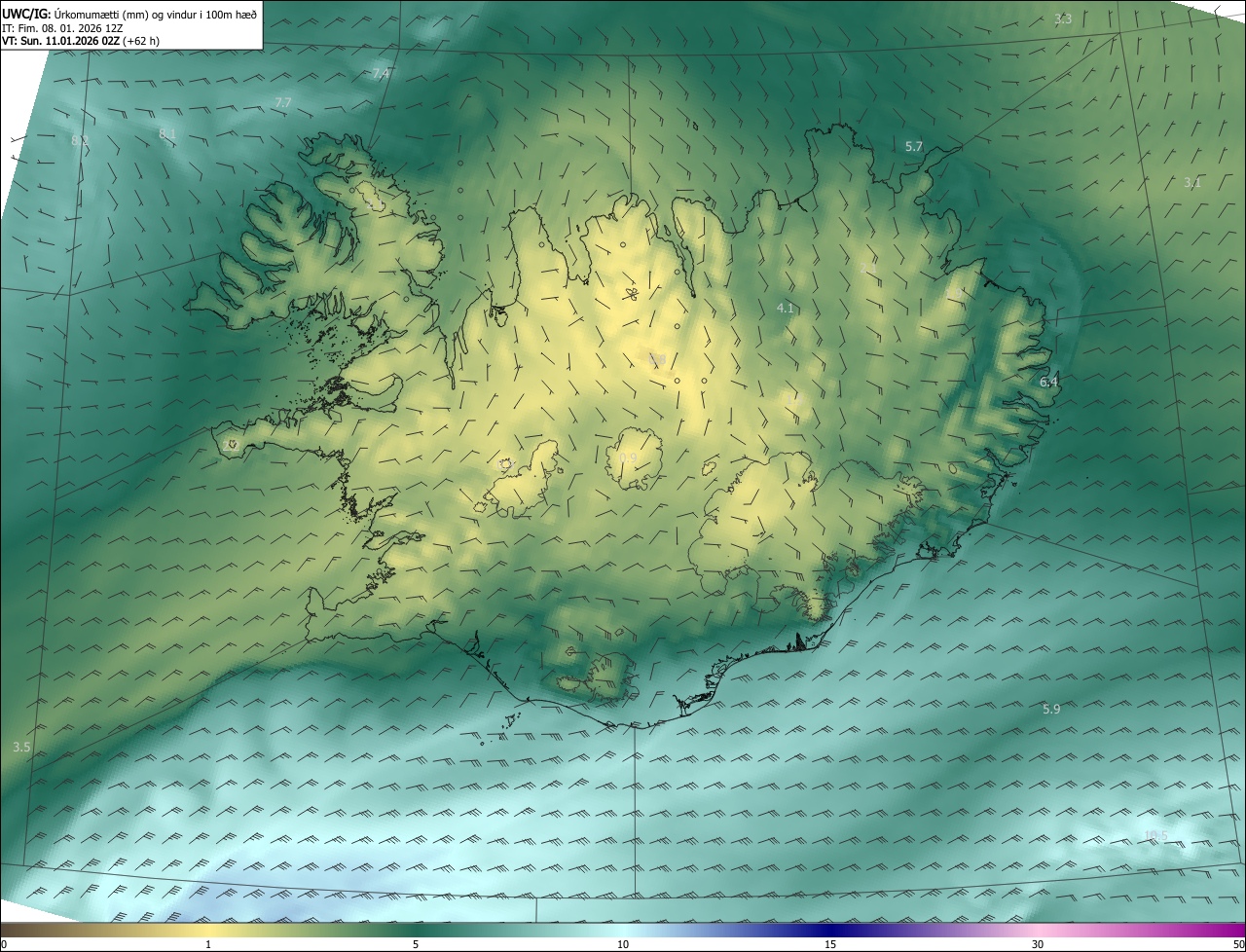Click the 8.1 value label on the map

click(x=167, y=133)
